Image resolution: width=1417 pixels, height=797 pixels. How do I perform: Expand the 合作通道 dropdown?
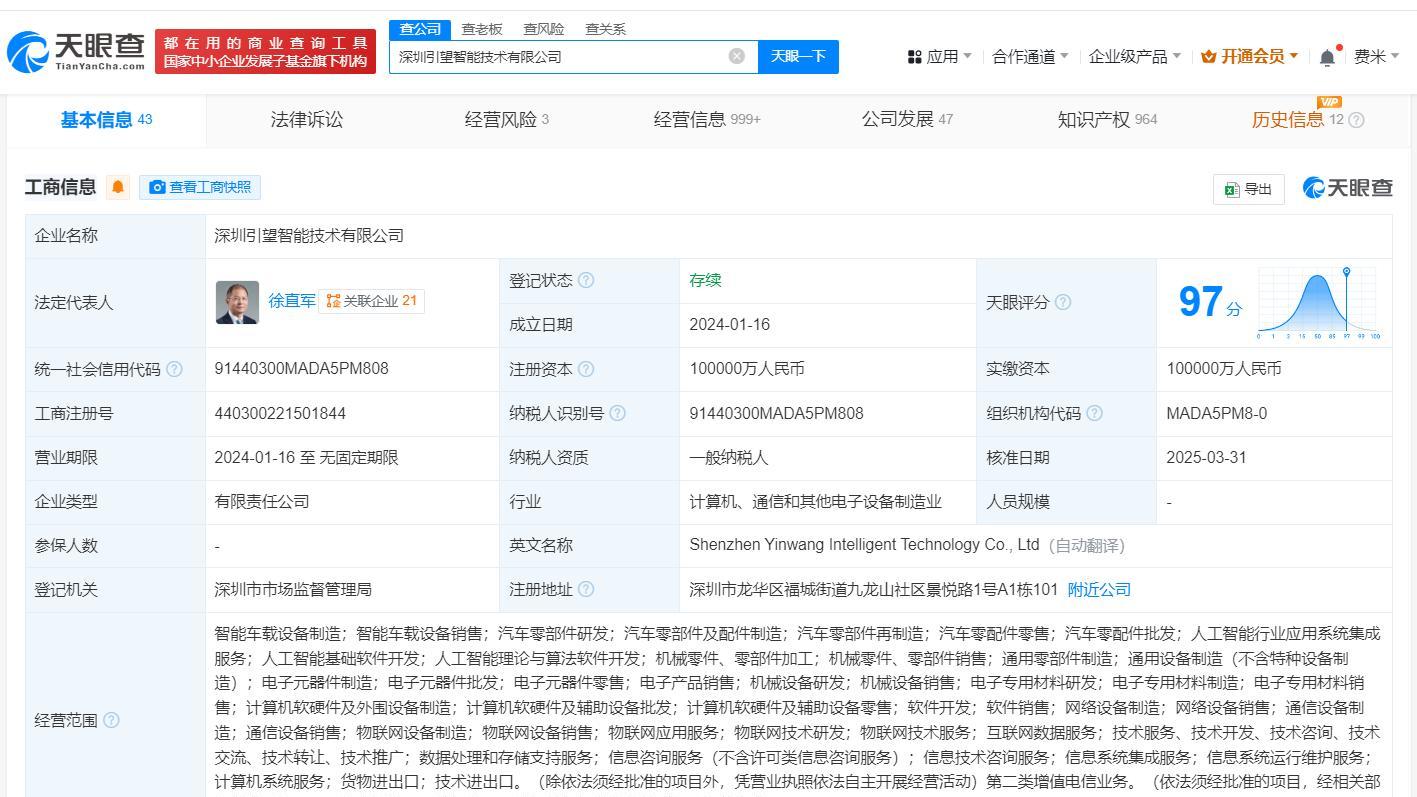click(1030, 57)
